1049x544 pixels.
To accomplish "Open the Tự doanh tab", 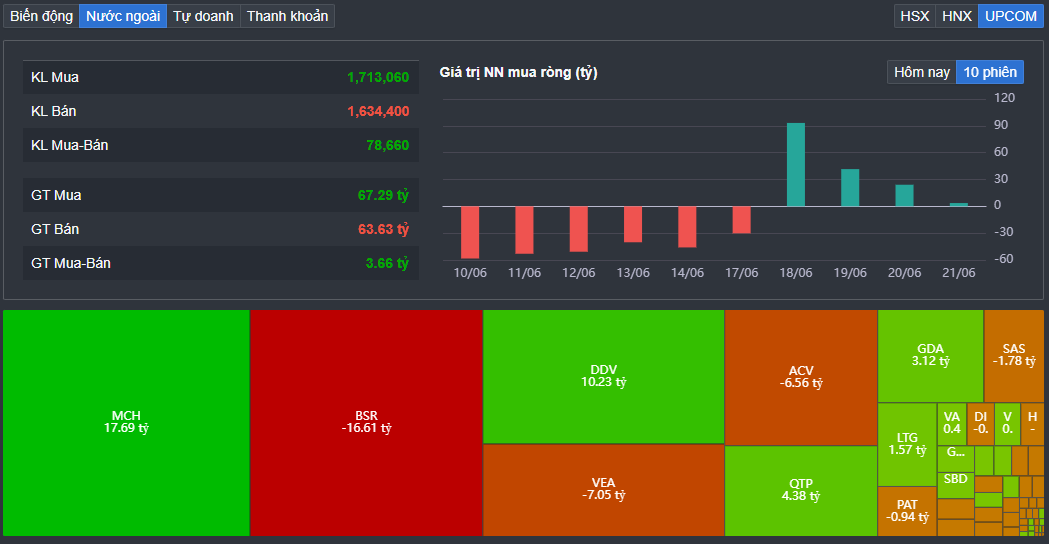I will (x=203, y=16).
